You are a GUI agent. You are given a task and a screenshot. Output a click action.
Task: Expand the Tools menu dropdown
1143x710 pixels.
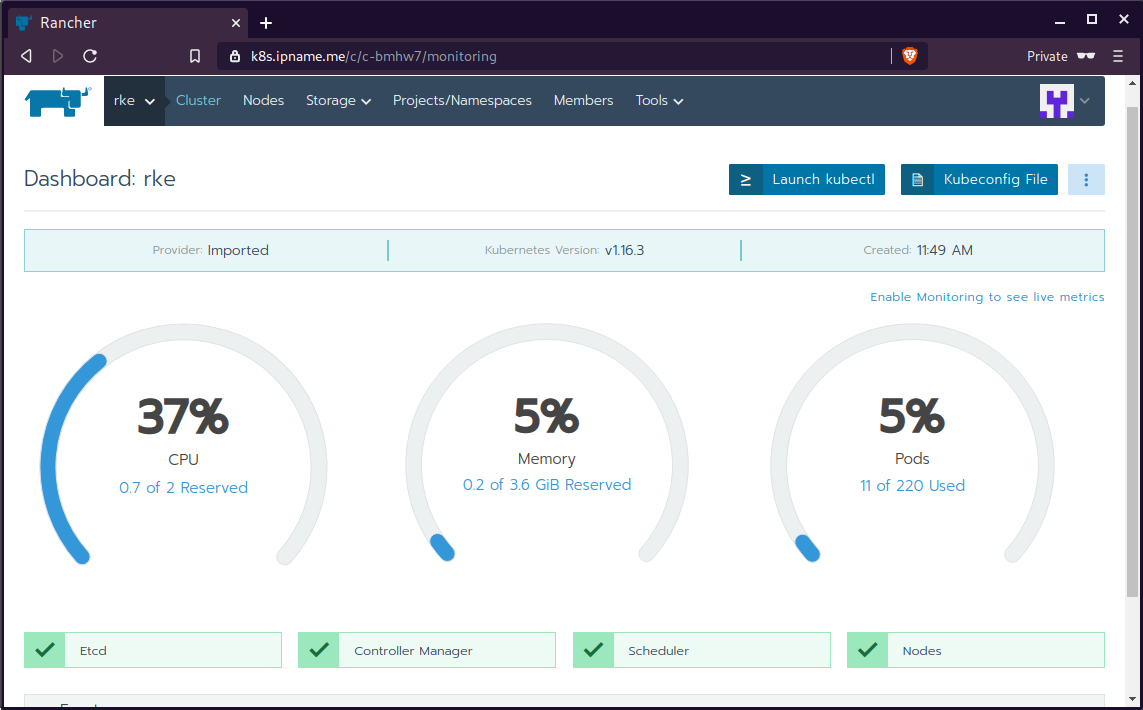[x=659, y=101]
